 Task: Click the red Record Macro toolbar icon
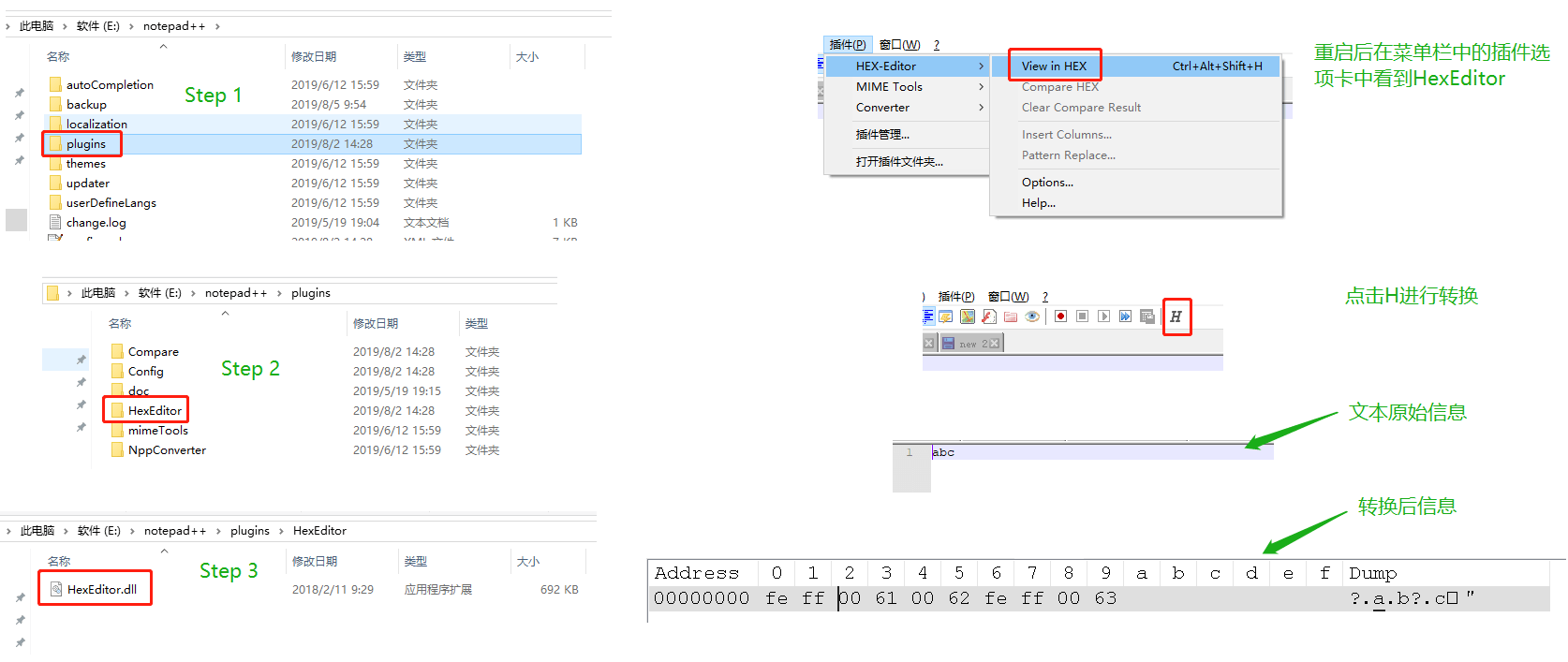click(x=1060, y=316)
